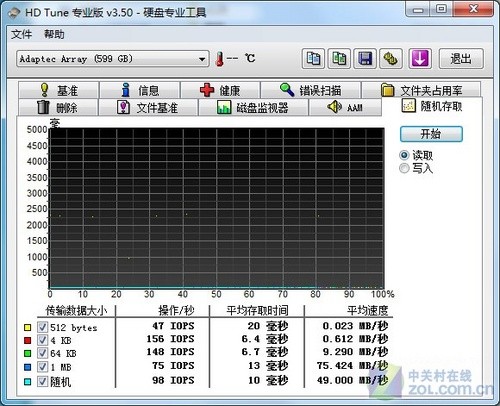This screenshot has height=406, width=500.
Task: Select the 写入 write radio button
Action: tap(416, 168)
